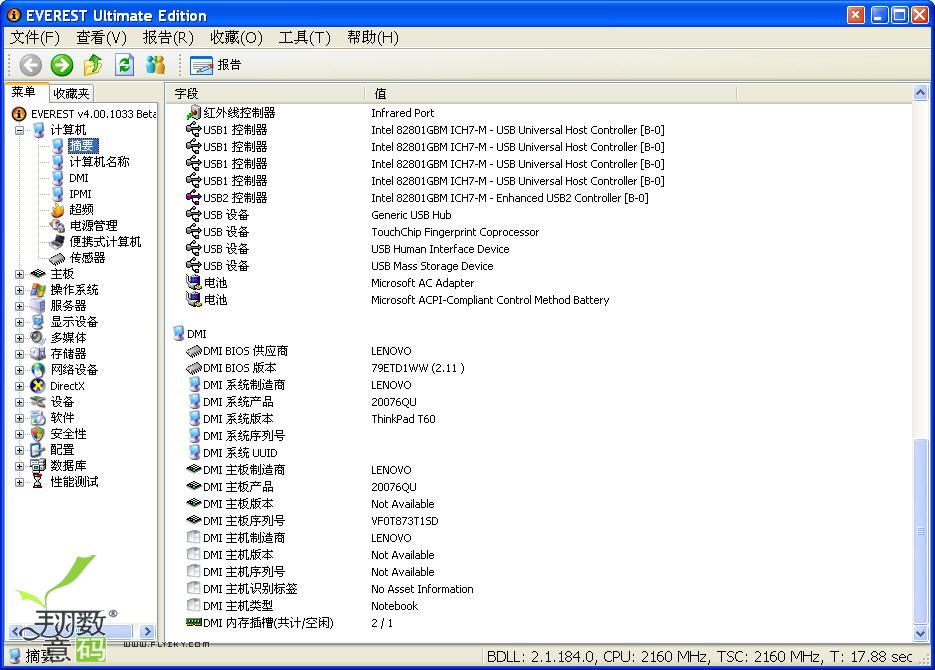Open the 工具(T) menu

click(x=304, y=38)
